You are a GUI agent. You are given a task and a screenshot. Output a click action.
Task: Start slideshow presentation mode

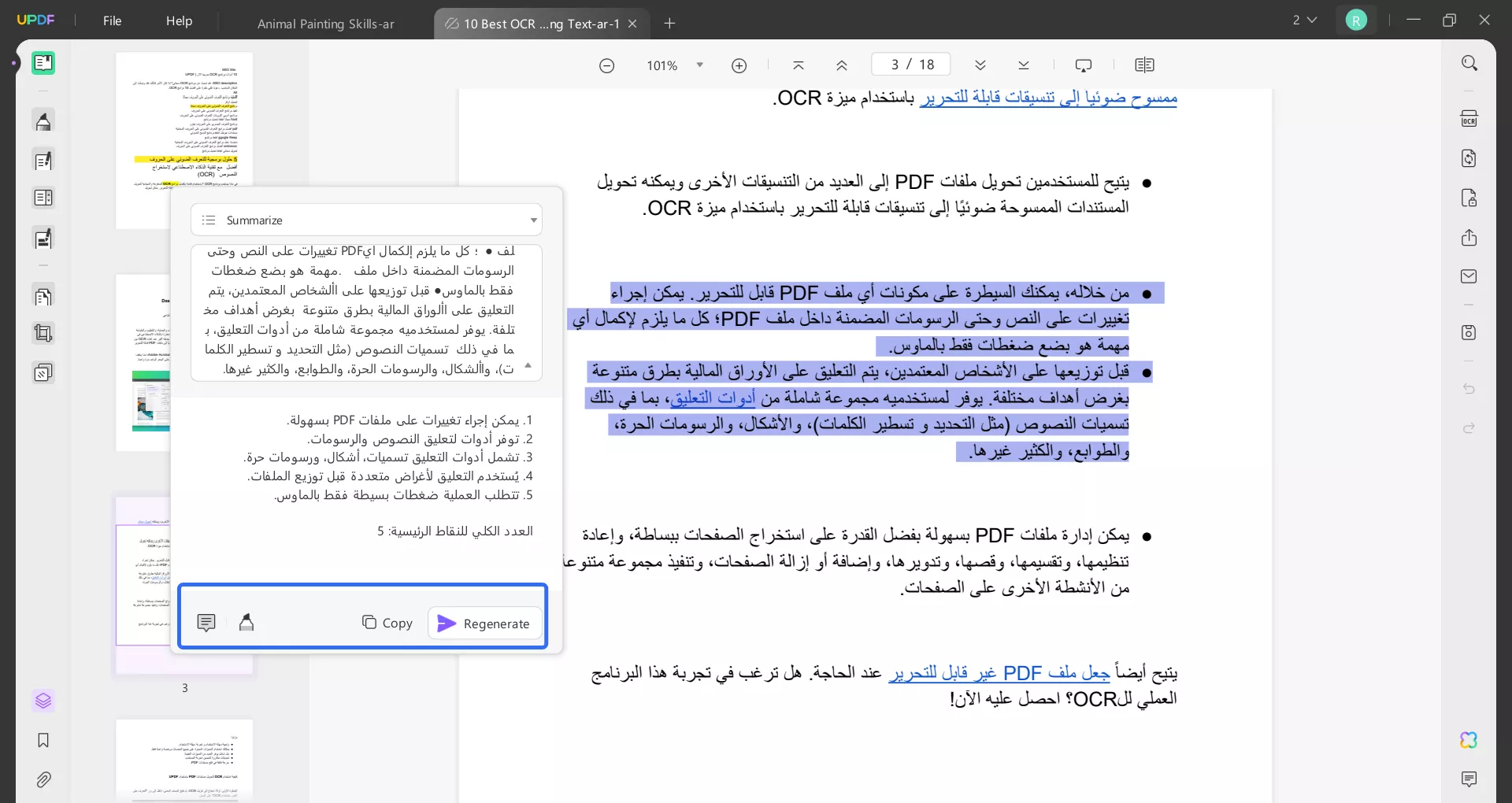1084,65
